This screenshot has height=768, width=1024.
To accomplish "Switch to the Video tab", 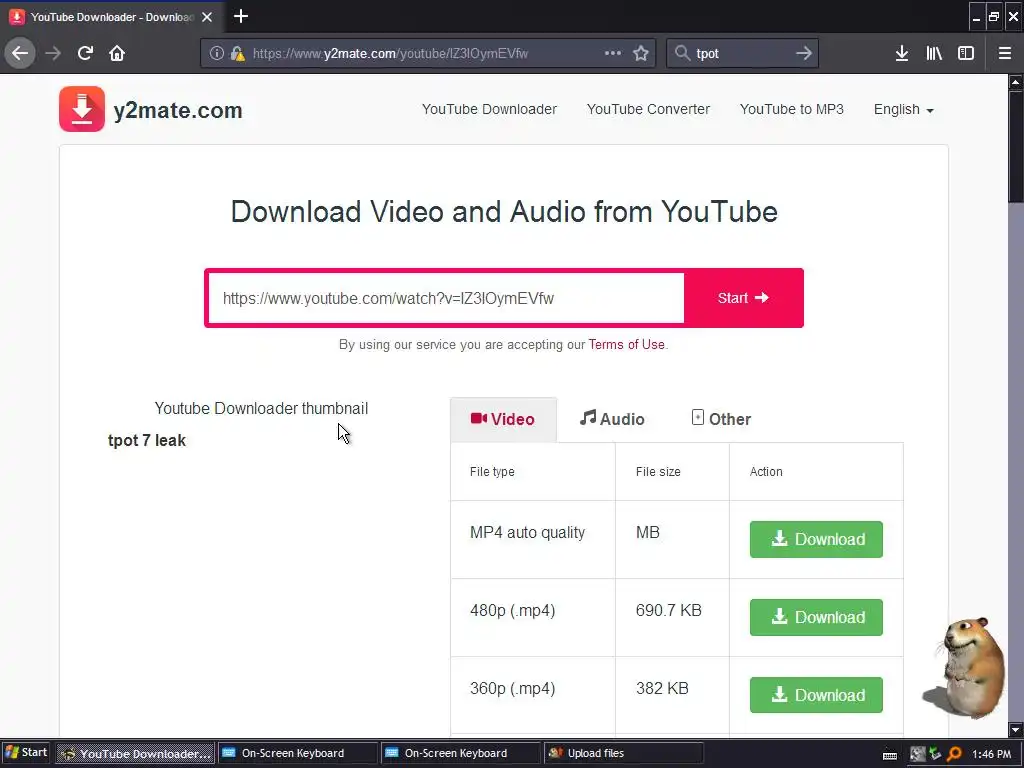I will 503,419.
